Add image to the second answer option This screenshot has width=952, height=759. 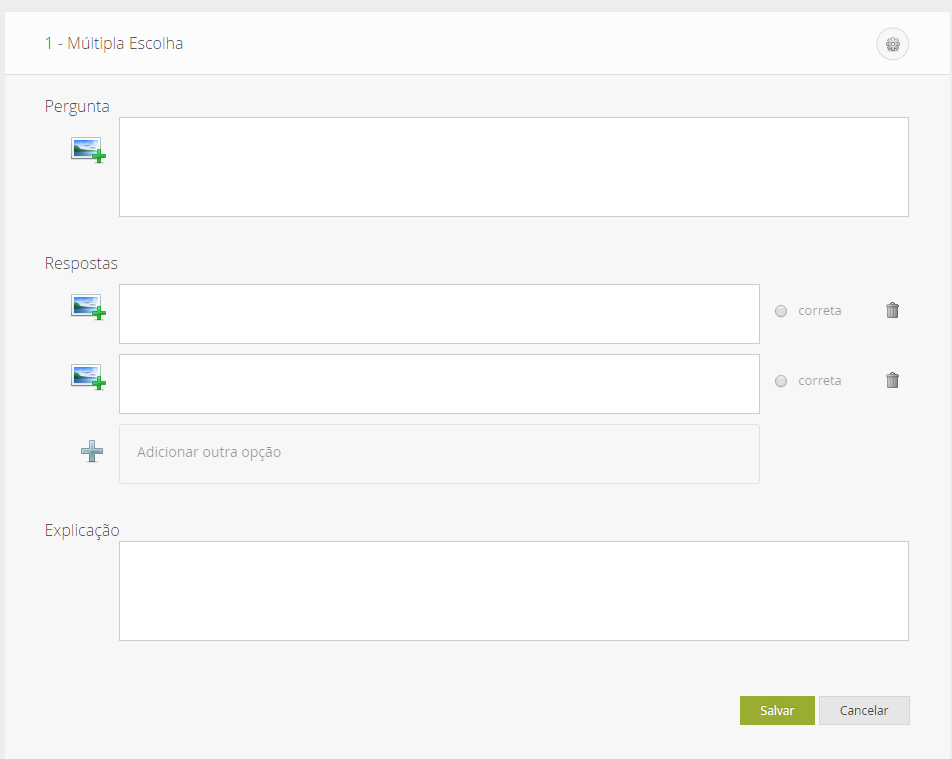[x=88, y=377]
